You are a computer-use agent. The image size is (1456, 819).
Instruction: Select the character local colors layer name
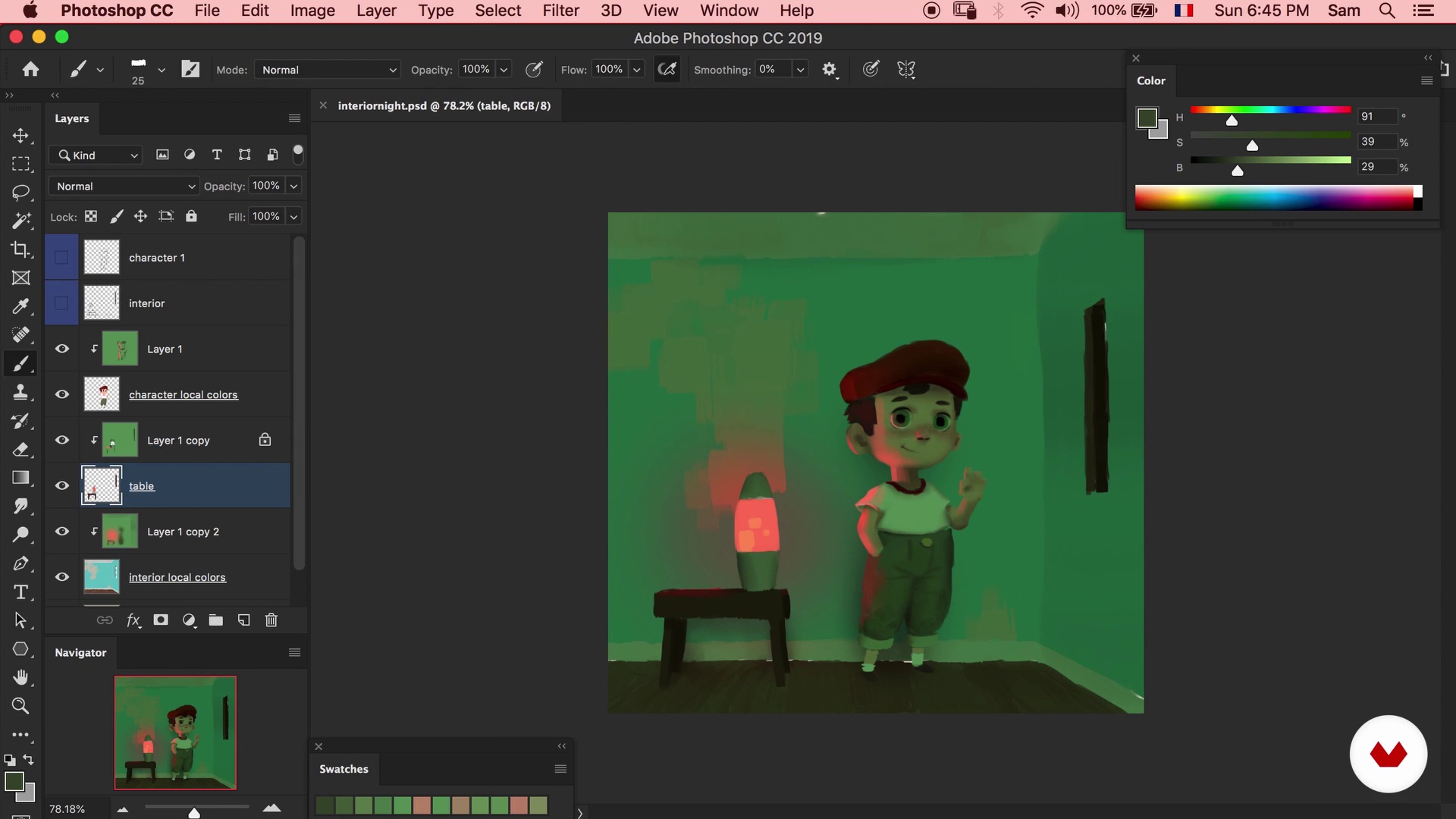click(x=183, y=395)
